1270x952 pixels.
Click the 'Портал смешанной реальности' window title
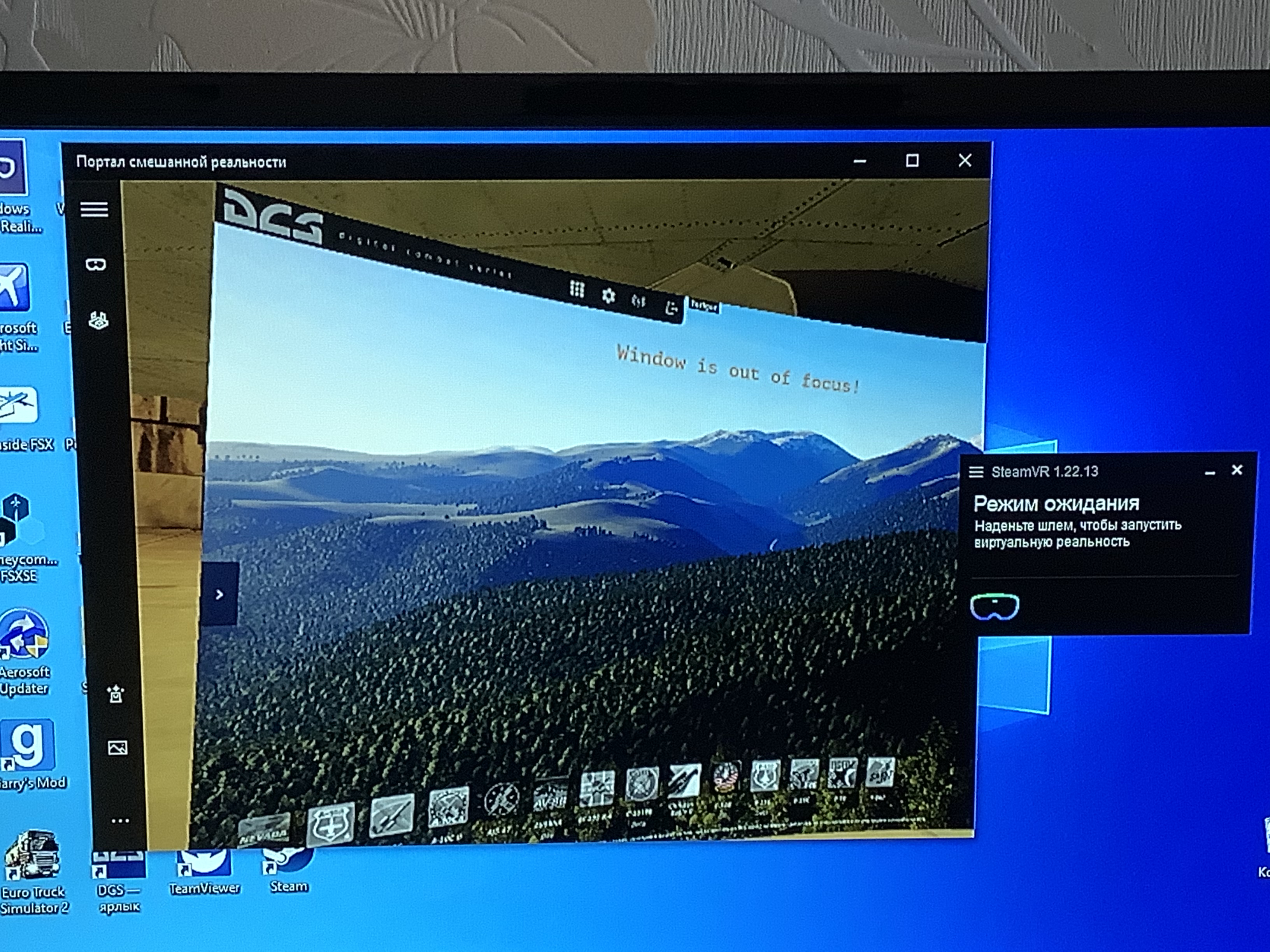tap(181, 162)
